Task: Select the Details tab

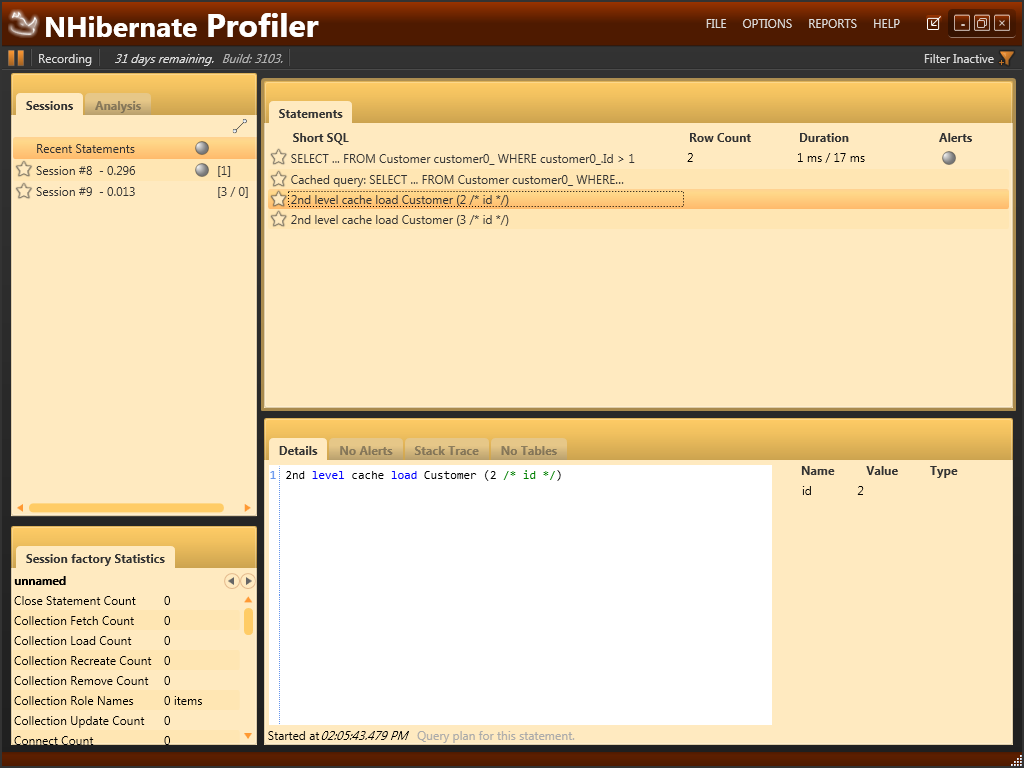Action: coord(298,450)
